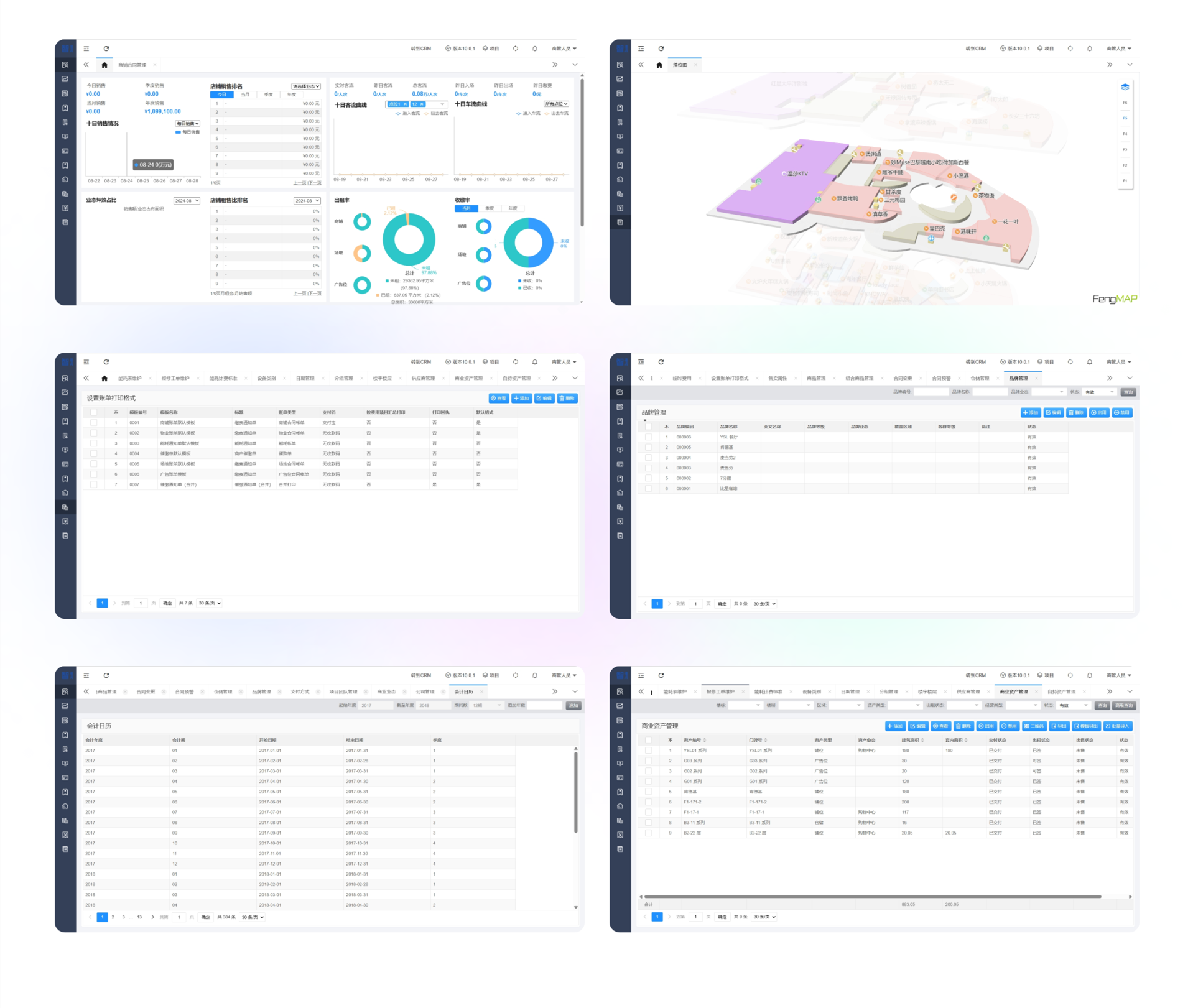Click the dashboard panel vertical scrollbar
1193x1008 pixels.
tap(582, 152)
